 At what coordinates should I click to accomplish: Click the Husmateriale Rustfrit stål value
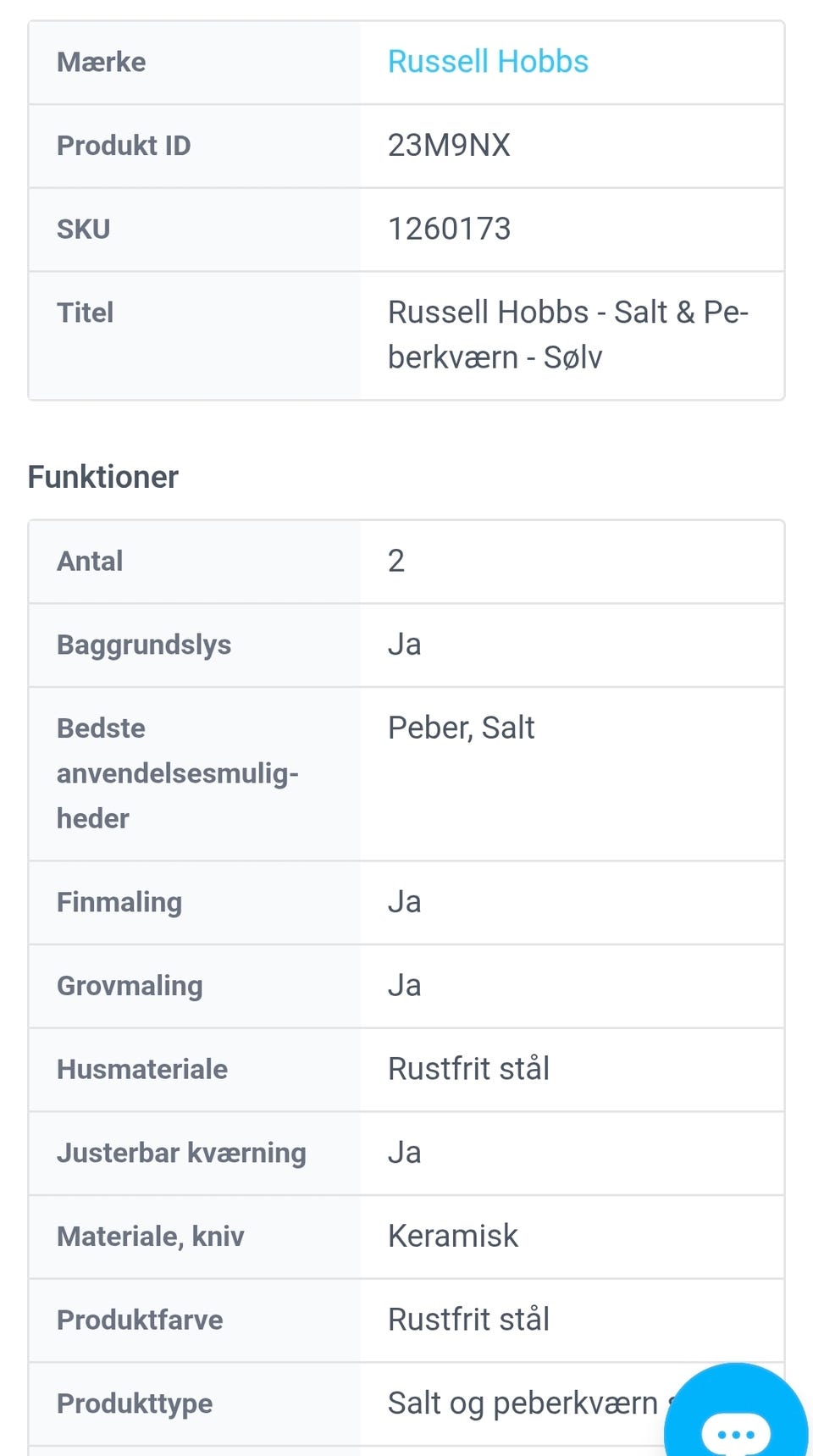[468, 1069]
